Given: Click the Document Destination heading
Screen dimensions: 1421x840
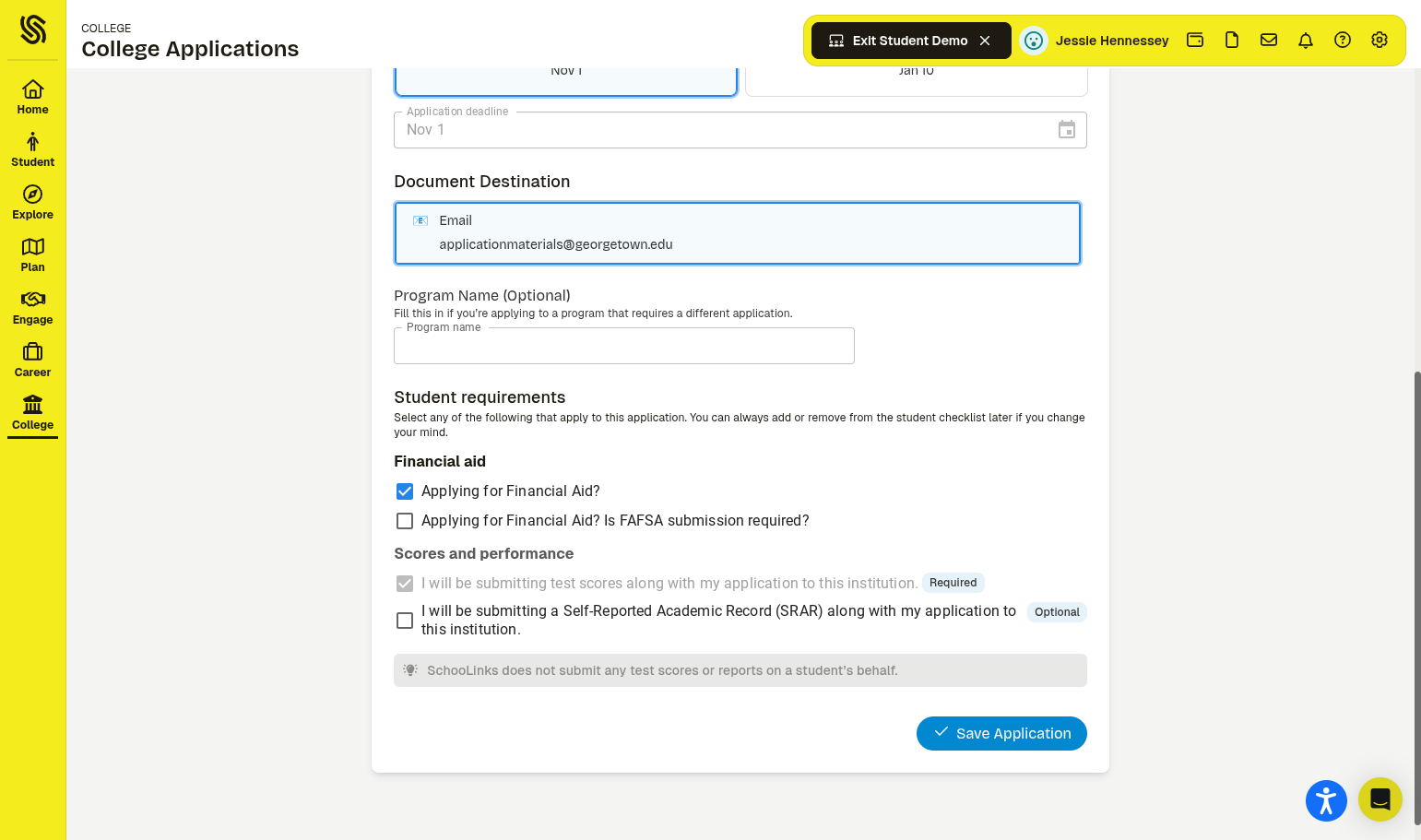Looking at the screenshot, I should [482, 182].
